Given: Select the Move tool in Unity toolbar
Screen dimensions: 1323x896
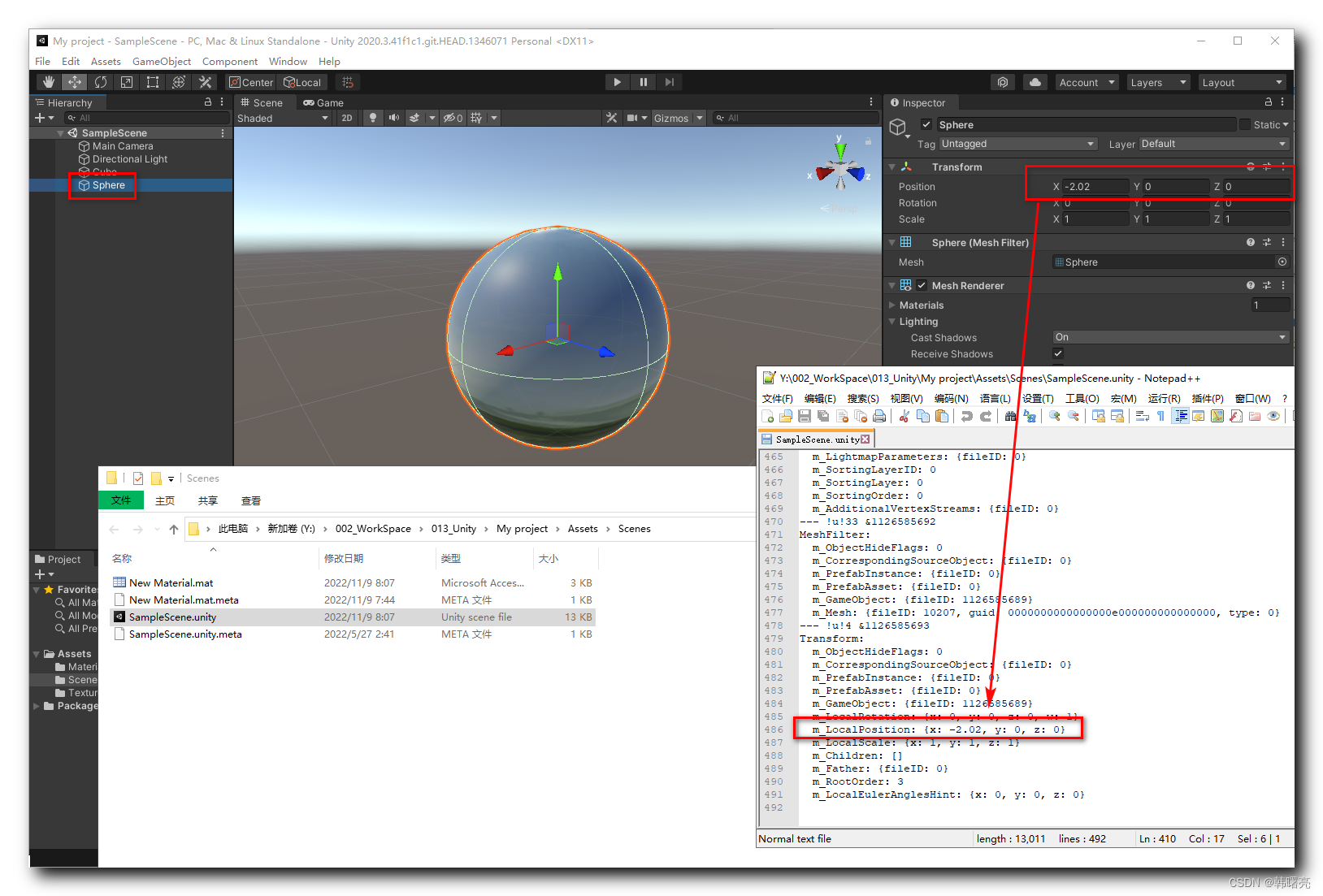Looking at the screenshot, I should (74, 81).
